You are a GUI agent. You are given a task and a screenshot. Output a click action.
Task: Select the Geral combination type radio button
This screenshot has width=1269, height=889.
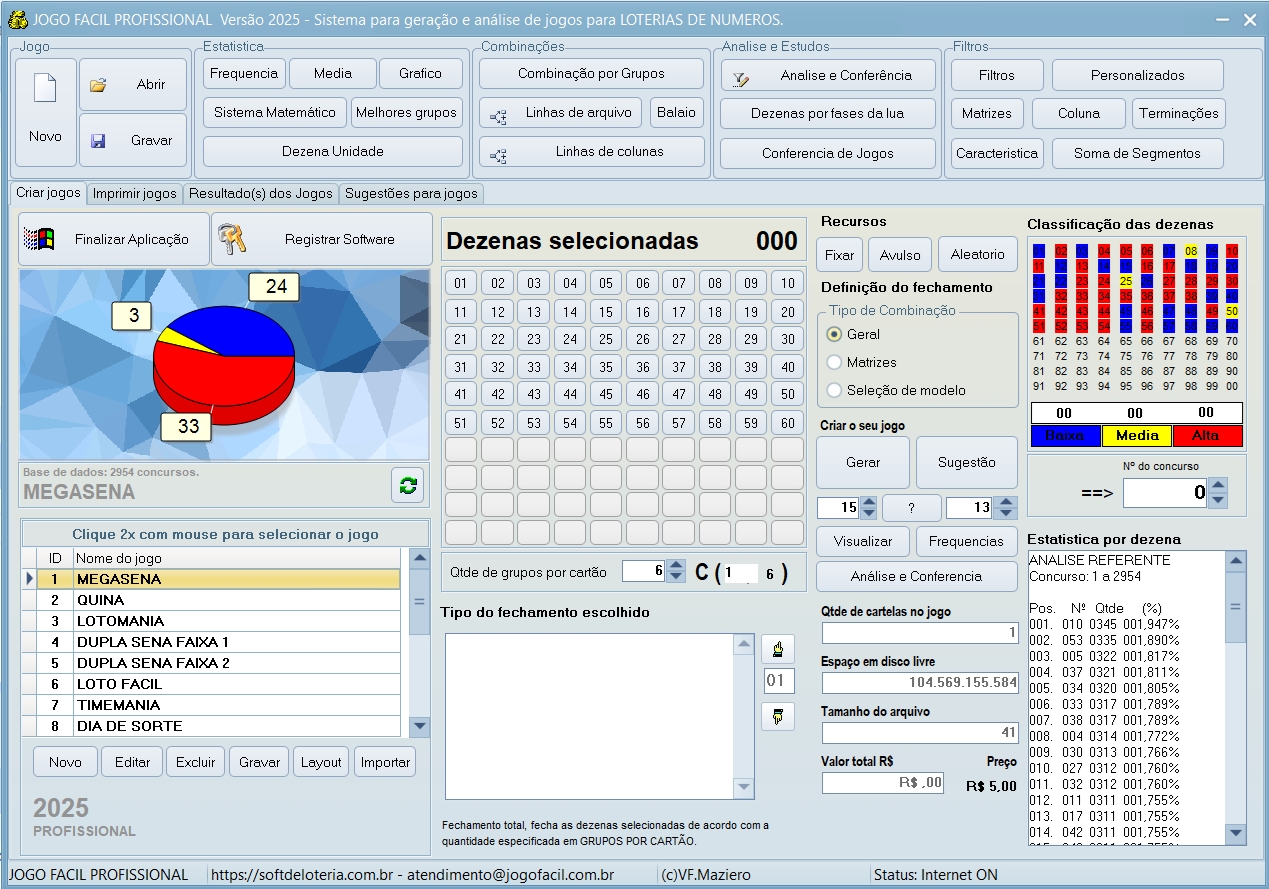tap(834, 334)
